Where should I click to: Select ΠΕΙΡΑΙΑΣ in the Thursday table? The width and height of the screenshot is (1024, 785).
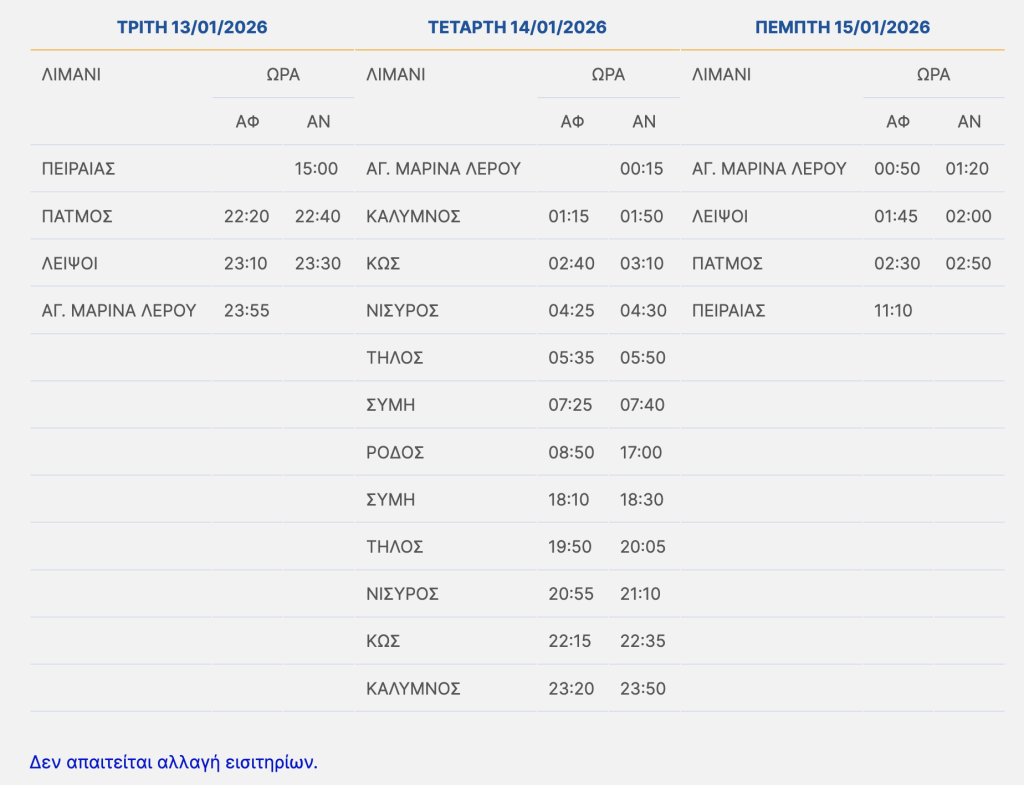click(x=729, y=311)
